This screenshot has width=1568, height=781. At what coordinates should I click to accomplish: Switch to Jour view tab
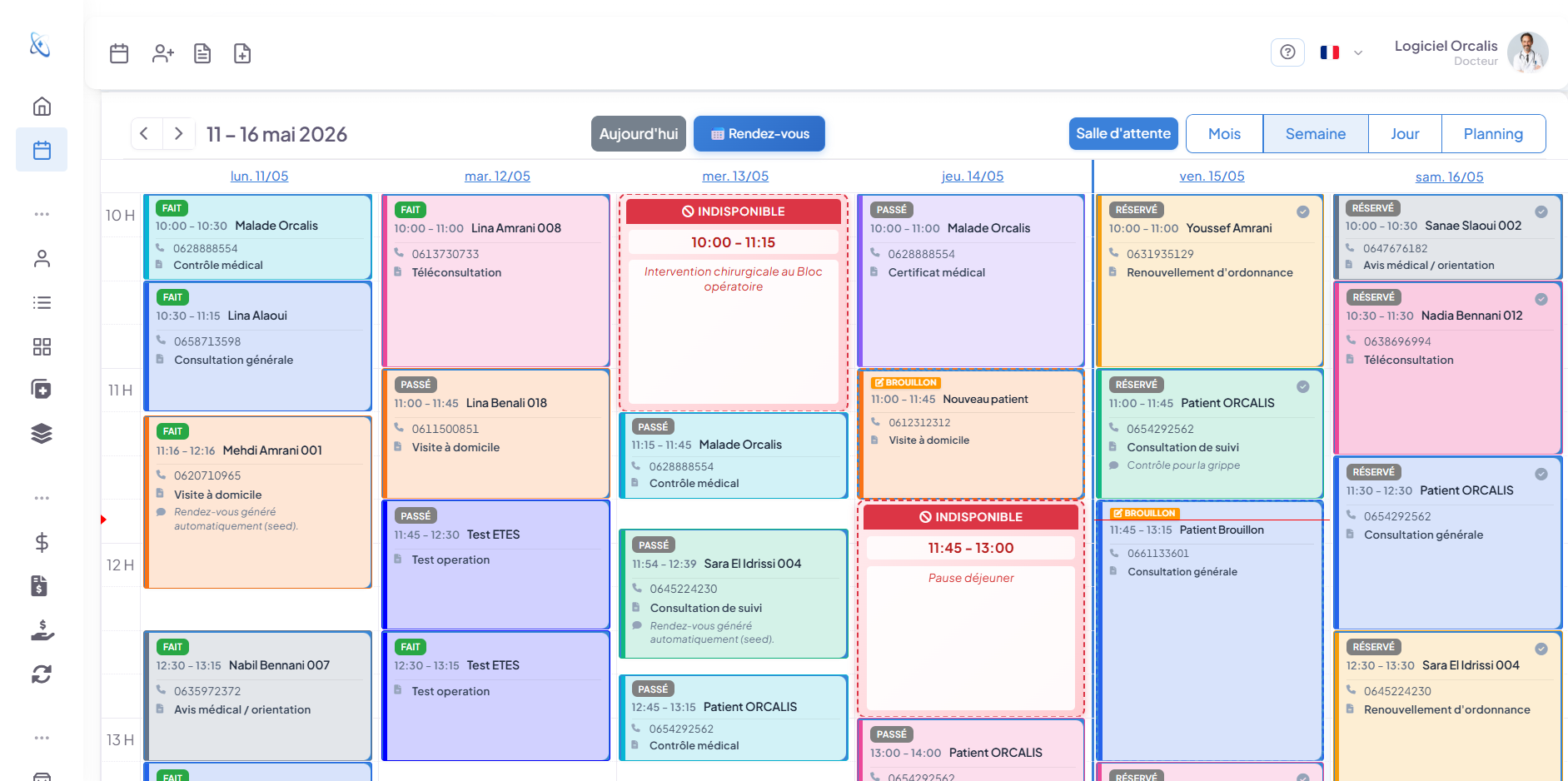(x=1405, y=133)
